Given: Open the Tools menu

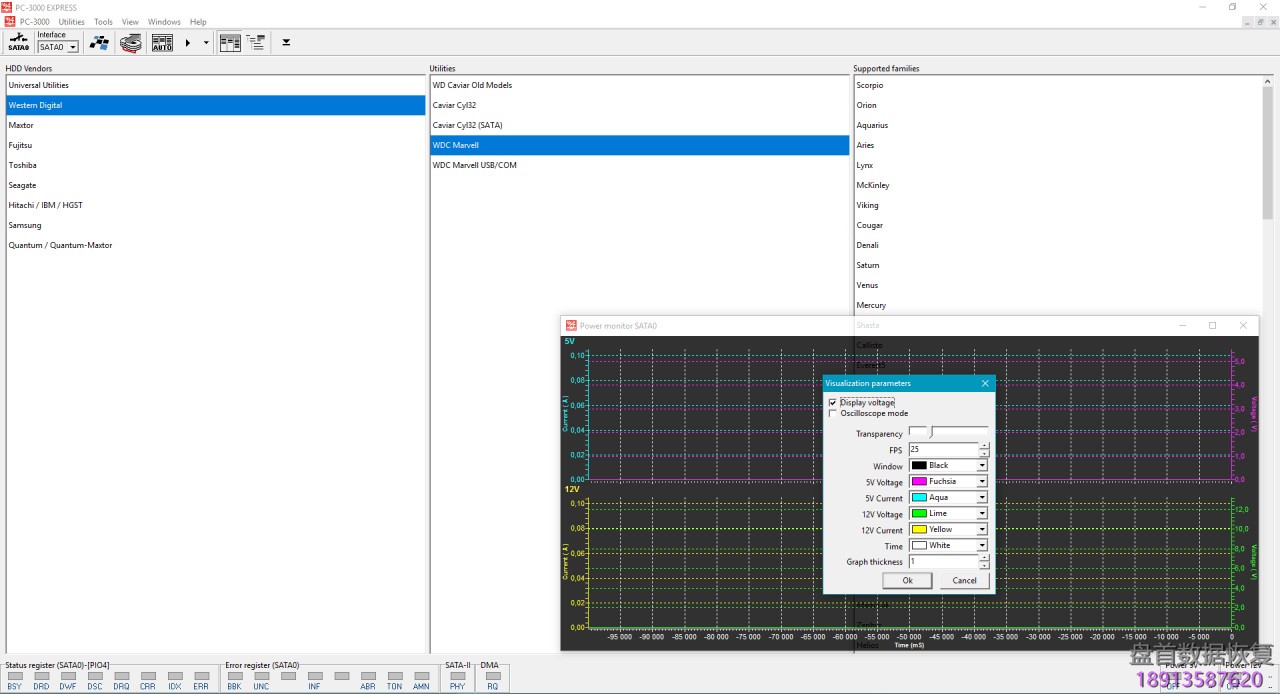Looking at the screenshot, I should coord(102,21).
